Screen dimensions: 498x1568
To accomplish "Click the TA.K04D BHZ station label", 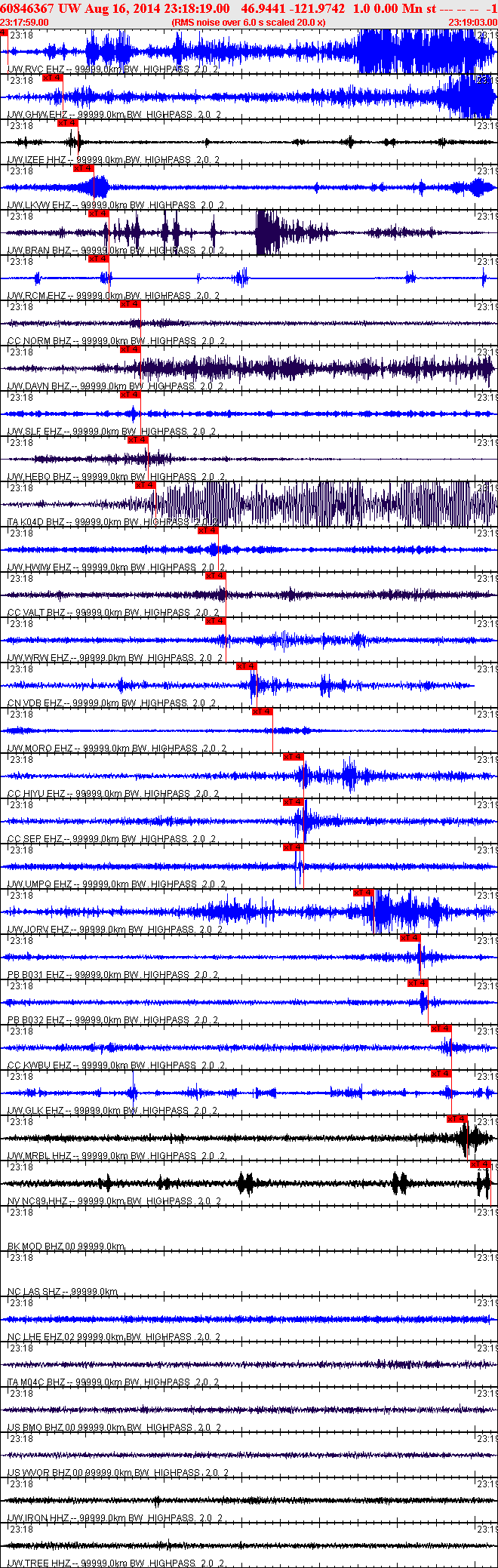I will [36, 522].
